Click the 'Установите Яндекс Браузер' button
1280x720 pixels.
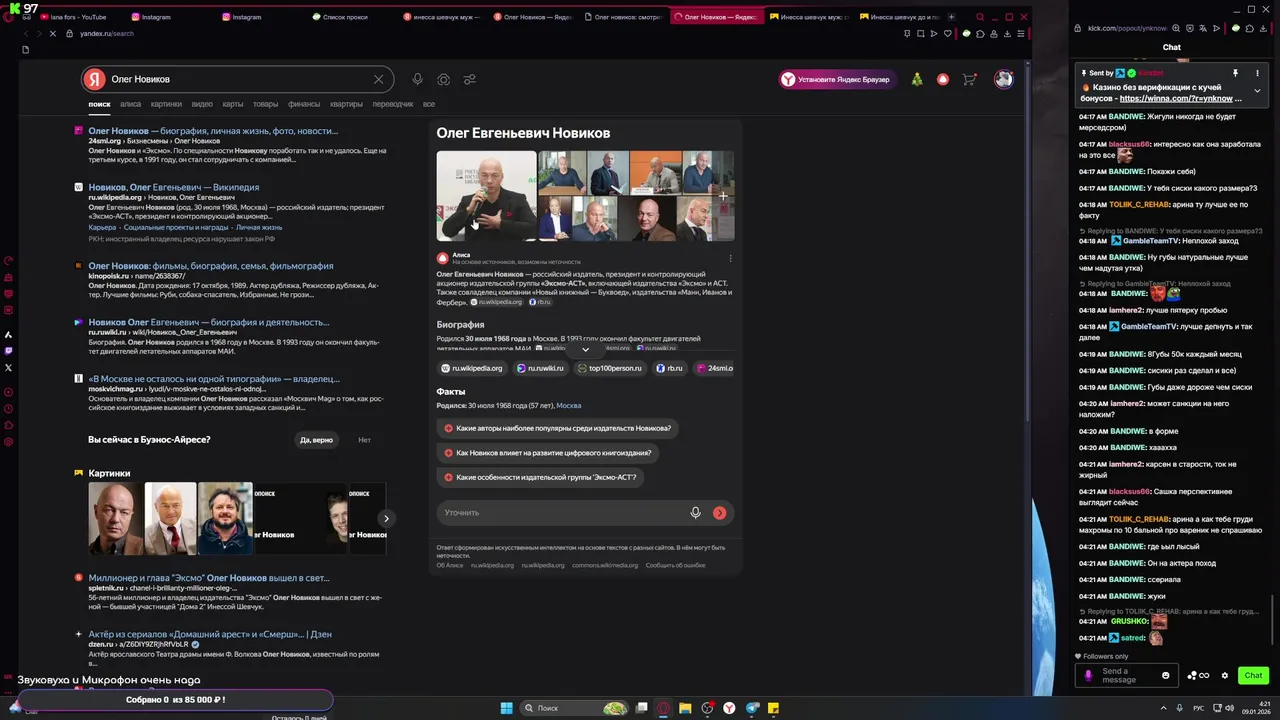[x=836, y=79]
